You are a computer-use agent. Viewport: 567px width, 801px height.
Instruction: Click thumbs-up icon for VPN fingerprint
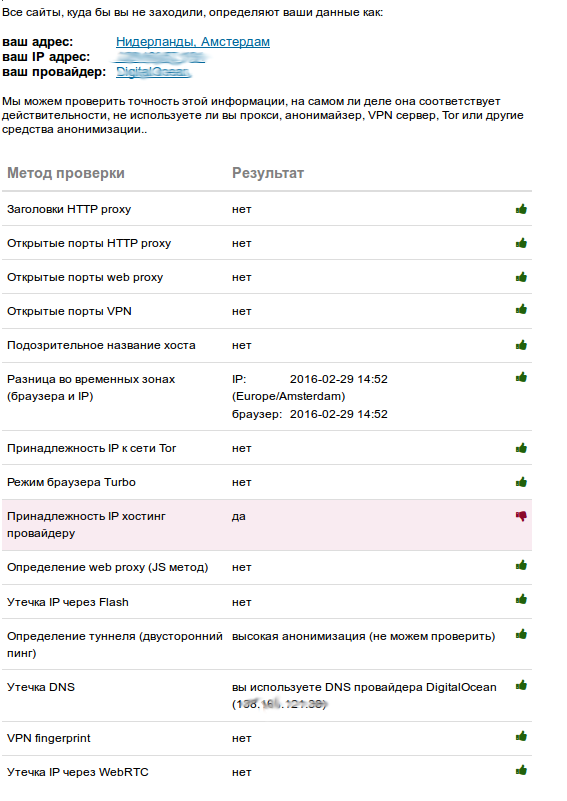pos(521,736)
